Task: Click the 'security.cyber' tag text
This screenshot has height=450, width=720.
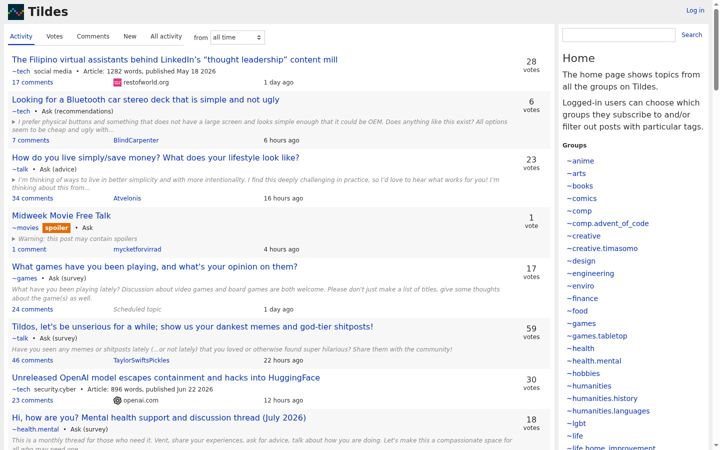Action: pyautogui.click(x=55, y=389)
